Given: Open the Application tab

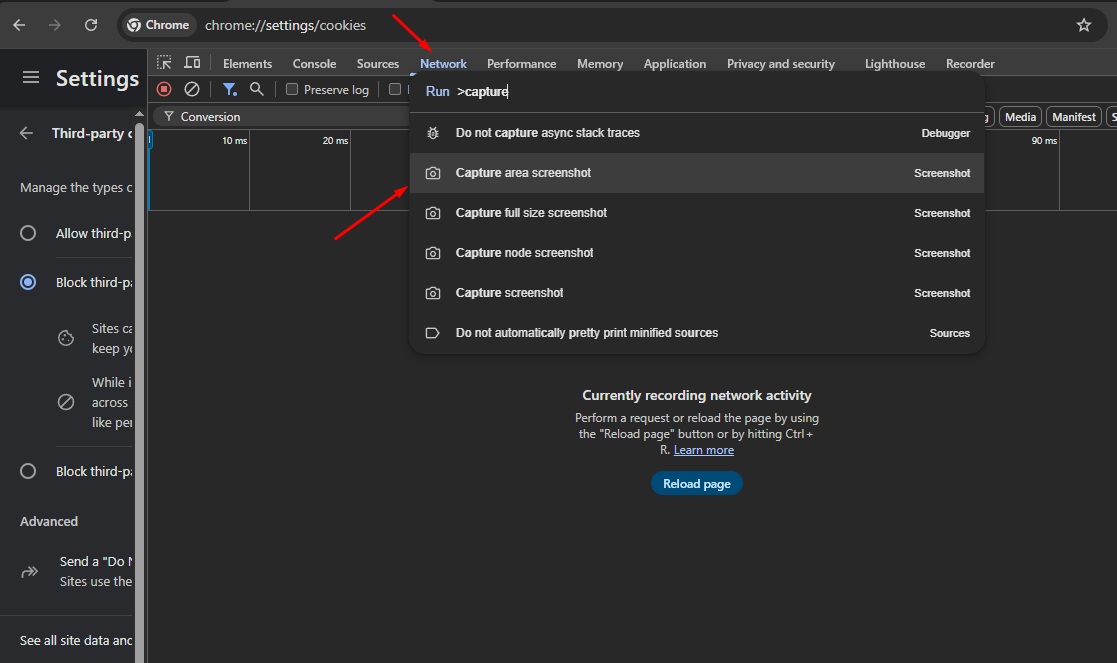Looking at the screenshot, I should [x=675, y=63].
